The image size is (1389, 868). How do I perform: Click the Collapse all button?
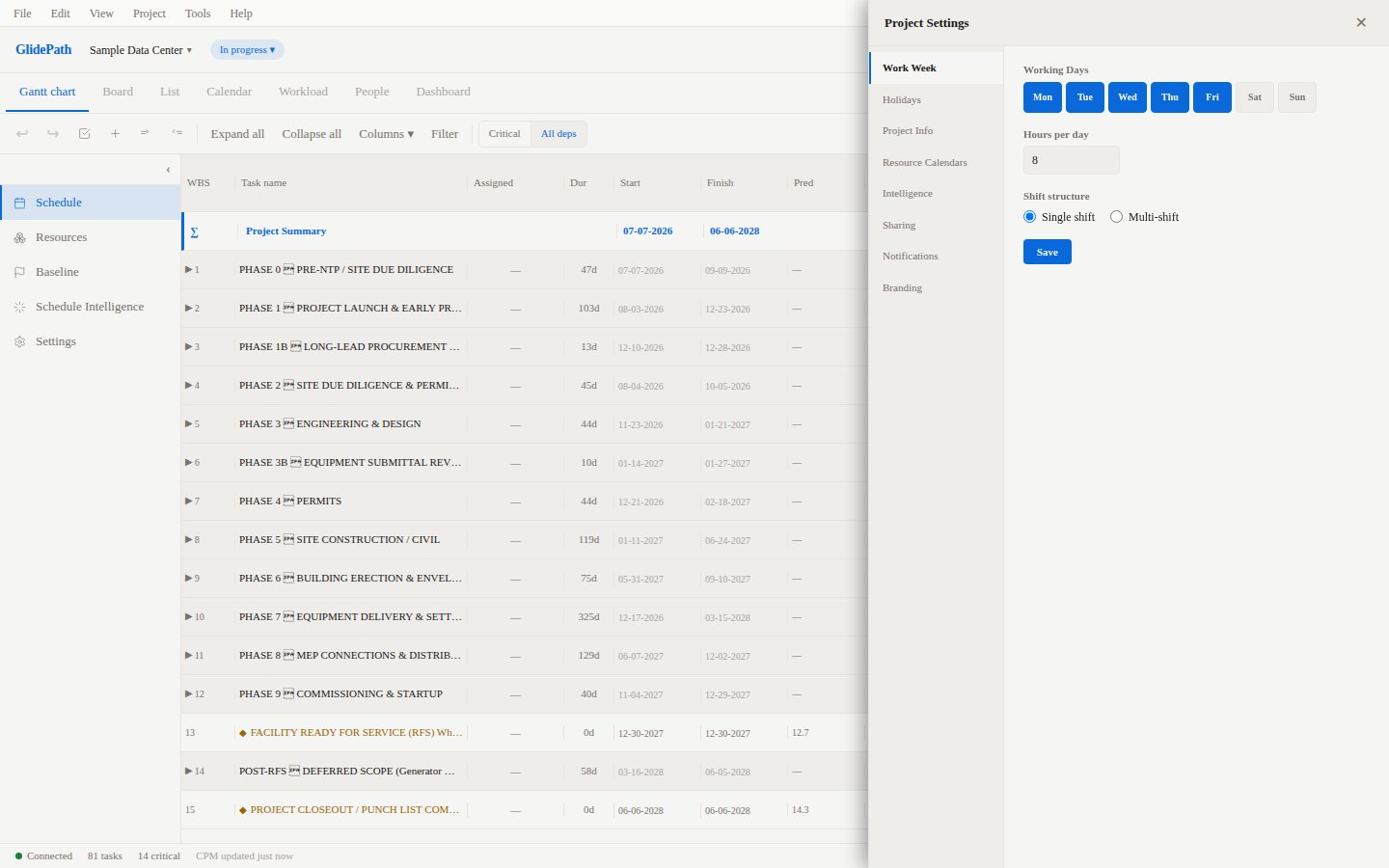tap(312, 134)
